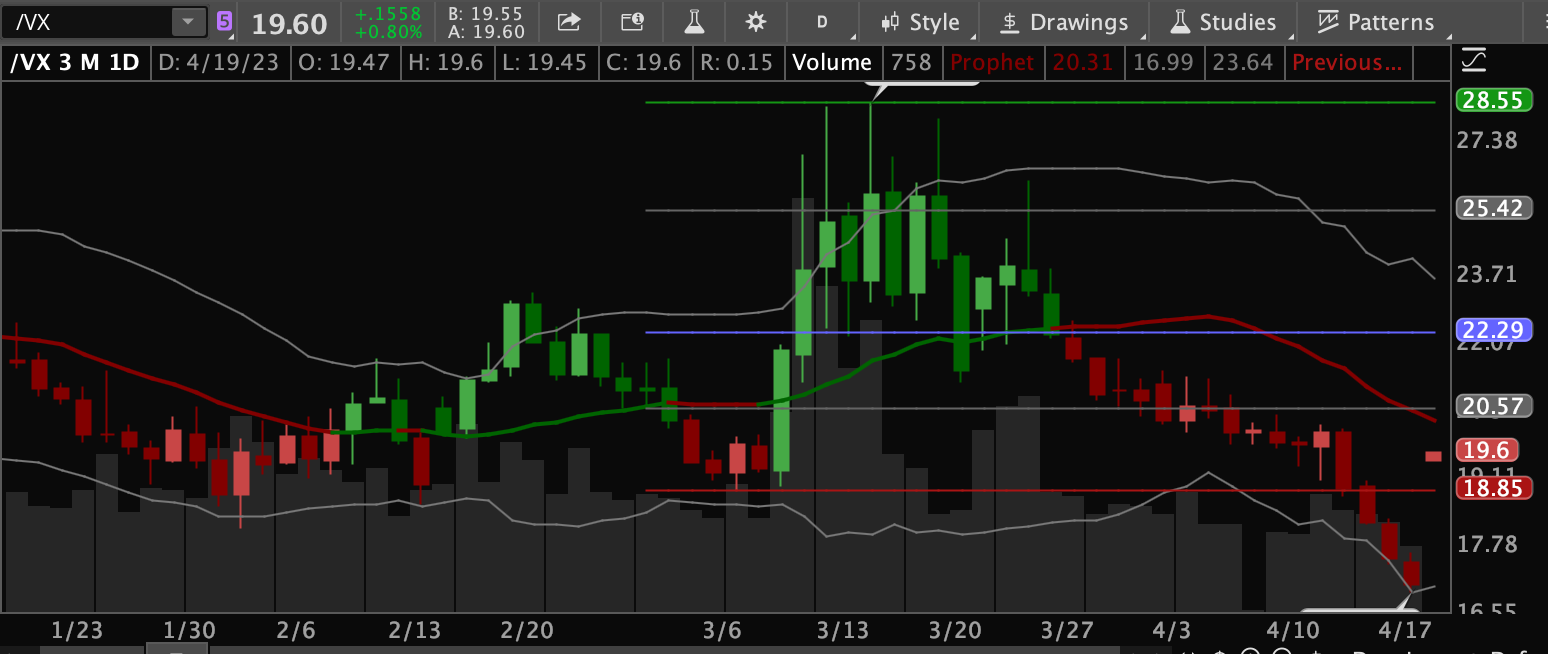Screen dimensions: 1548x654
Task: Click the Volume study label
Action: [x=832, y=63]
